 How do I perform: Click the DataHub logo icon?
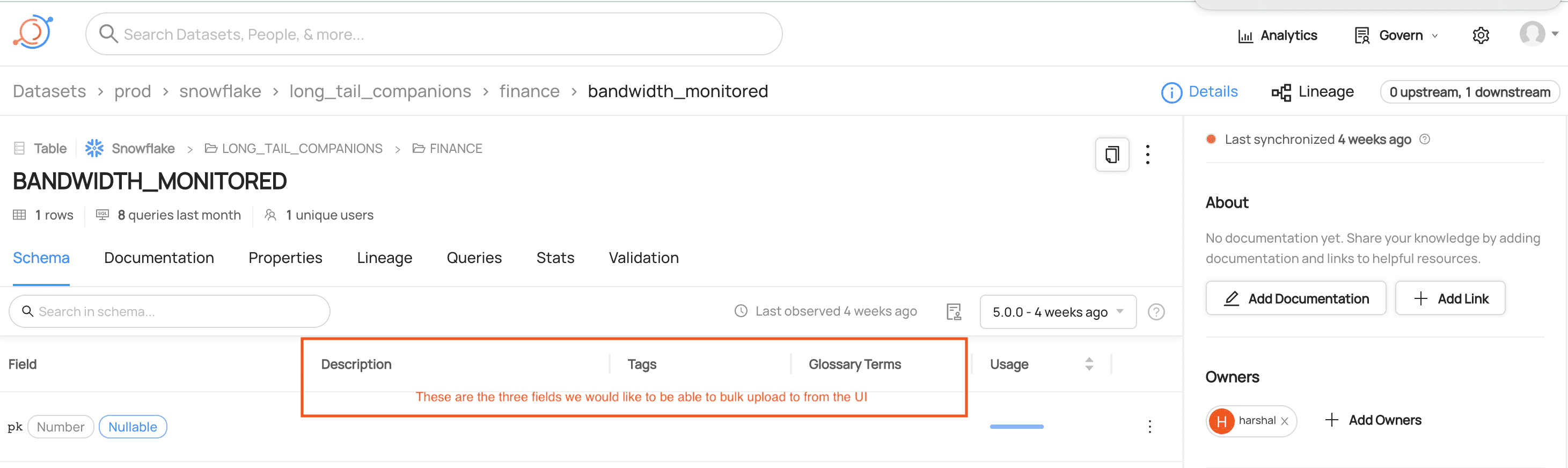coord(33,32)
